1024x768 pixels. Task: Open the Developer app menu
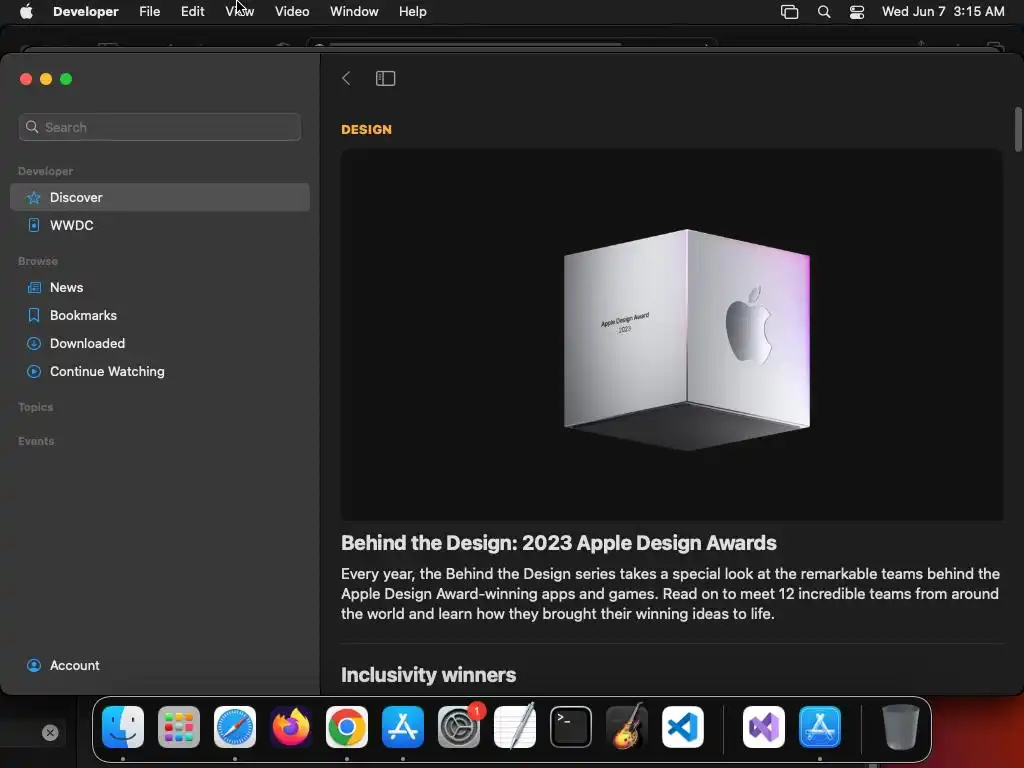click(86, 12)
